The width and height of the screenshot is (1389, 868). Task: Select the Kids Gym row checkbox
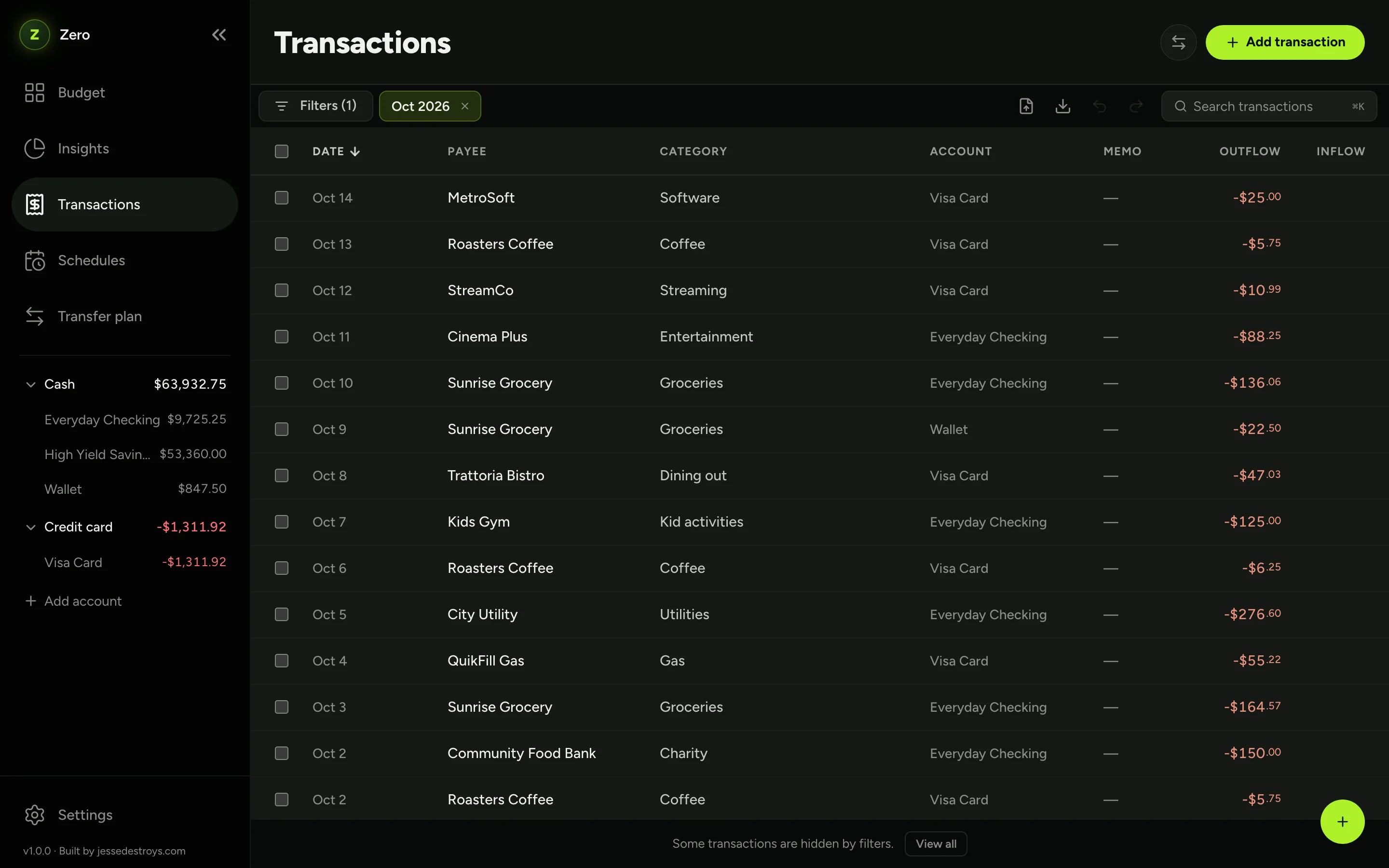(x=281, y=521)
